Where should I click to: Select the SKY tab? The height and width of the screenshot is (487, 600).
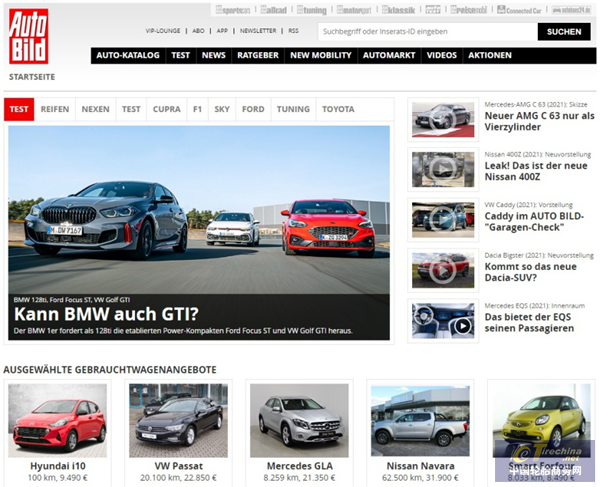pyautogui.click(x=222, y=109)
